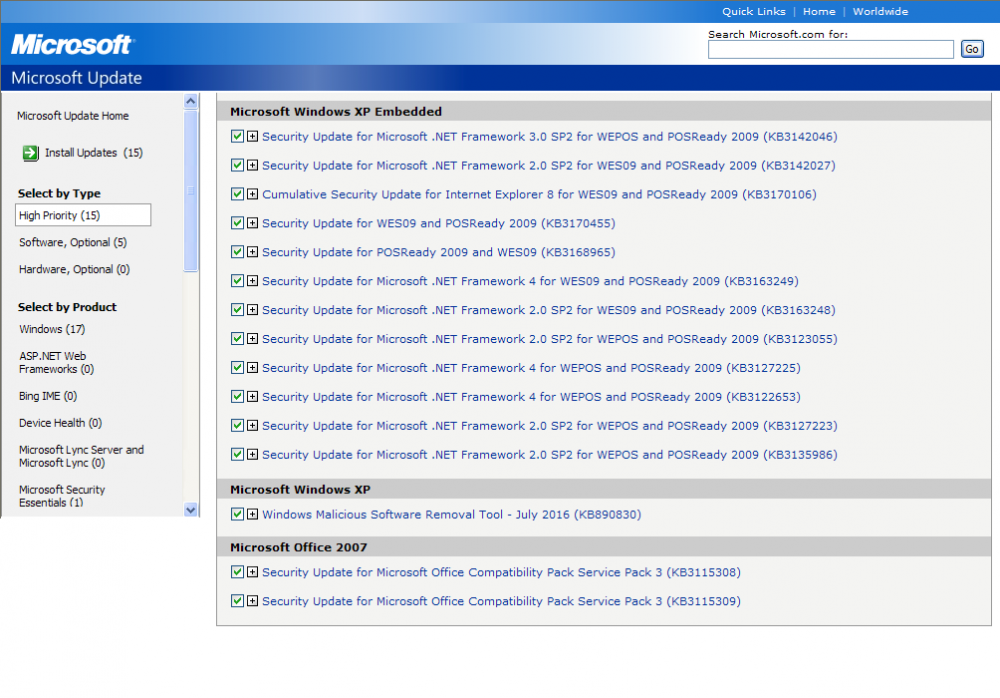The image size is (1000, 698).
Task: Uncheck the KB3168965 update checkbox
Action: 237,252
